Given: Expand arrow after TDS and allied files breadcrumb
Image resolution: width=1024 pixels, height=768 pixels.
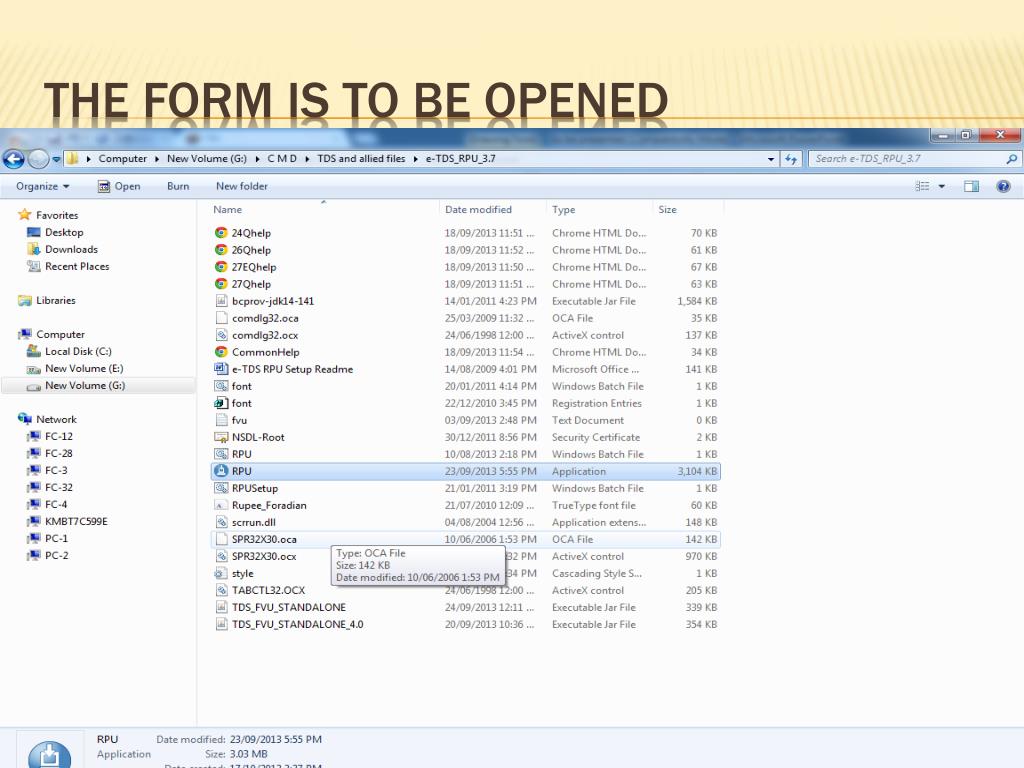Looking at the screenshot, I should point(415,159).
